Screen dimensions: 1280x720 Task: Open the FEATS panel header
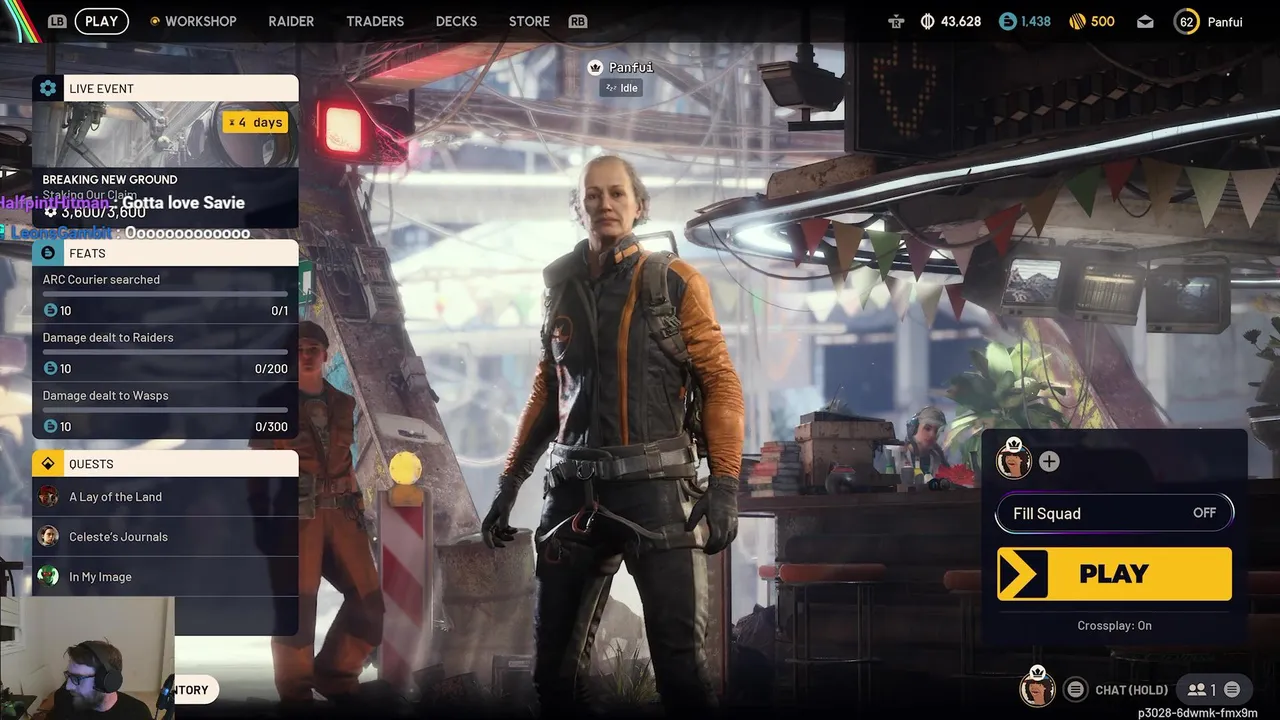(x=165, y=253)
